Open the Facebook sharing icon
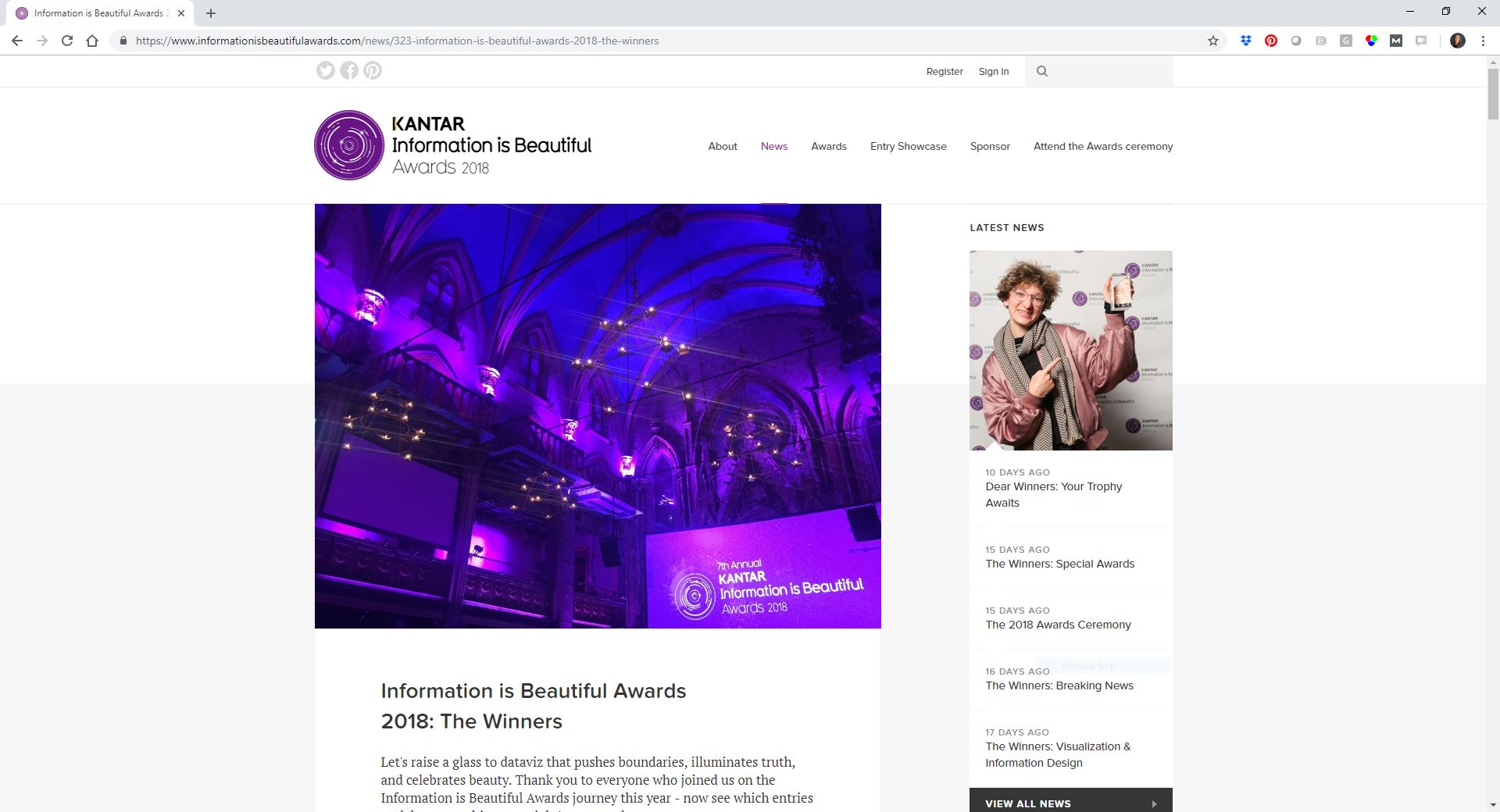 tap(349, 70)
